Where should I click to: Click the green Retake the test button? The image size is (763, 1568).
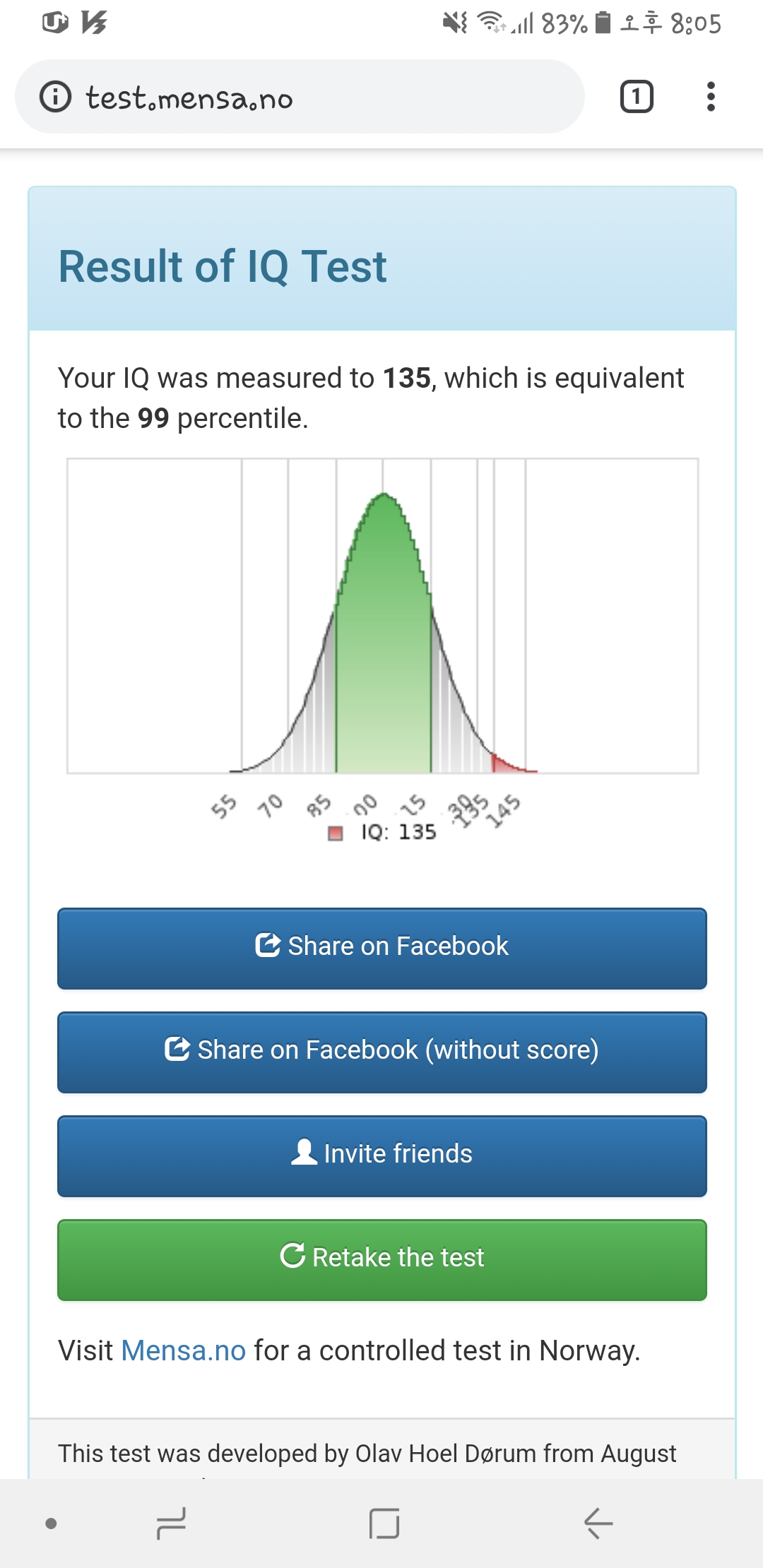tap(382, 1260)
